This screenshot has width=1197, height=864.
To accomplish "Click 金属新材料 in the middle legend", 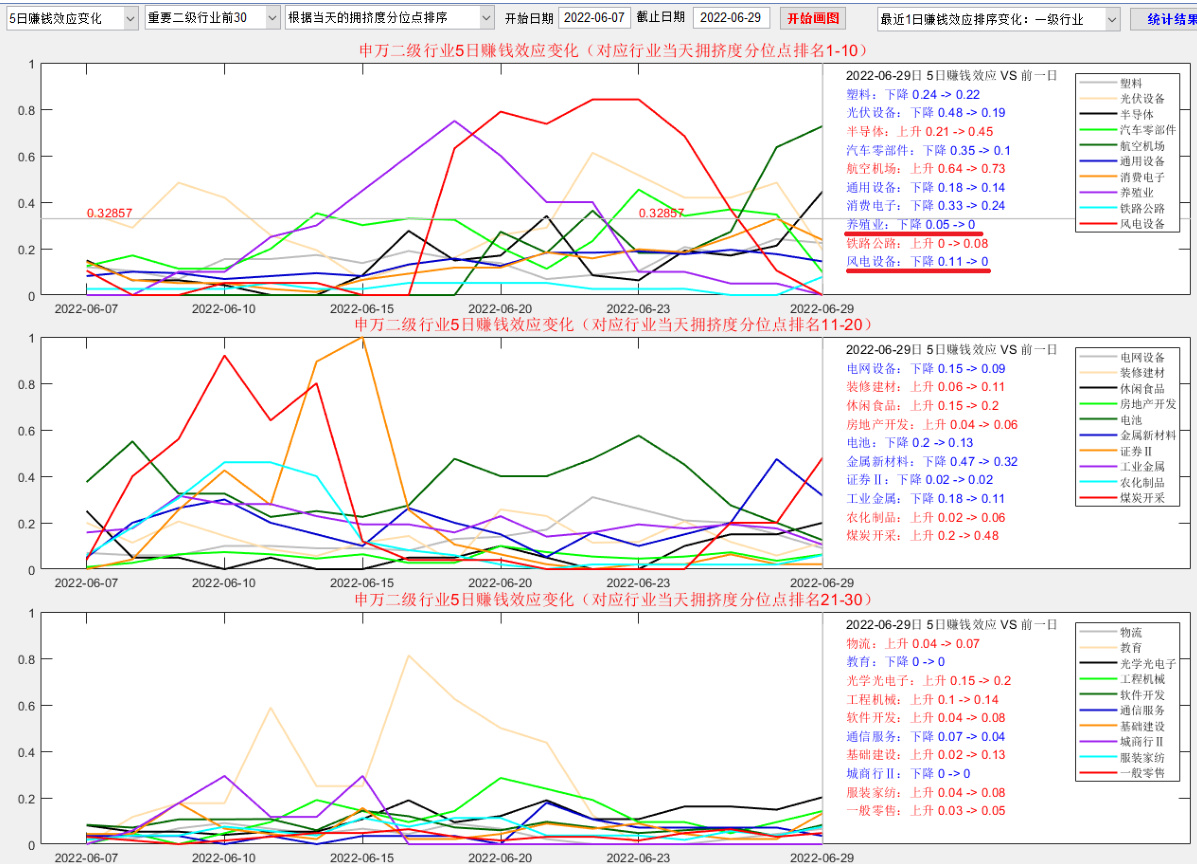I will click(x=1148, y=435).
